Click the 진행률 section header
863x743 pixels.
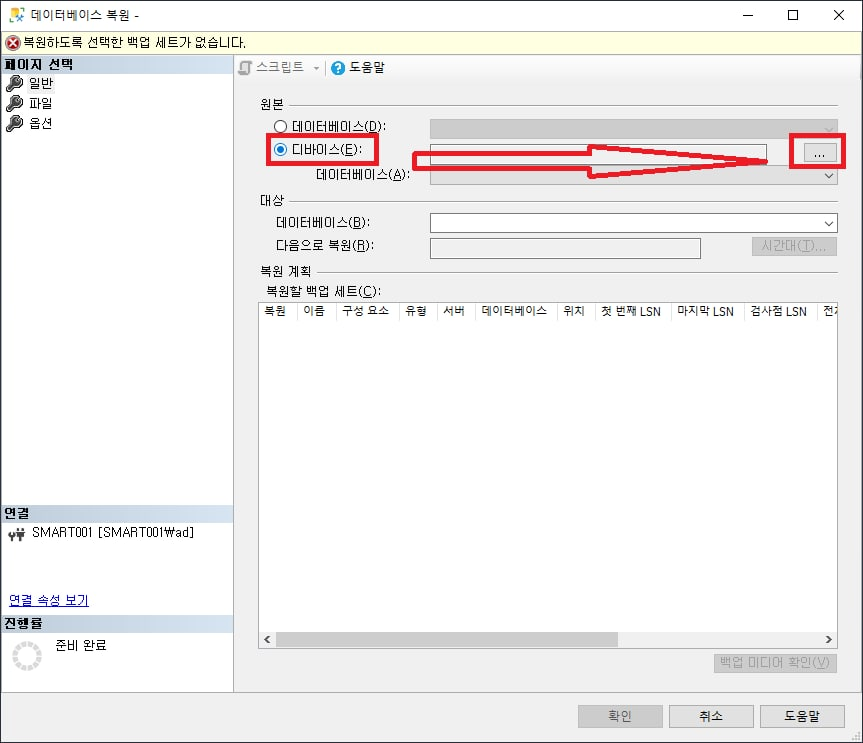point(117,624)
